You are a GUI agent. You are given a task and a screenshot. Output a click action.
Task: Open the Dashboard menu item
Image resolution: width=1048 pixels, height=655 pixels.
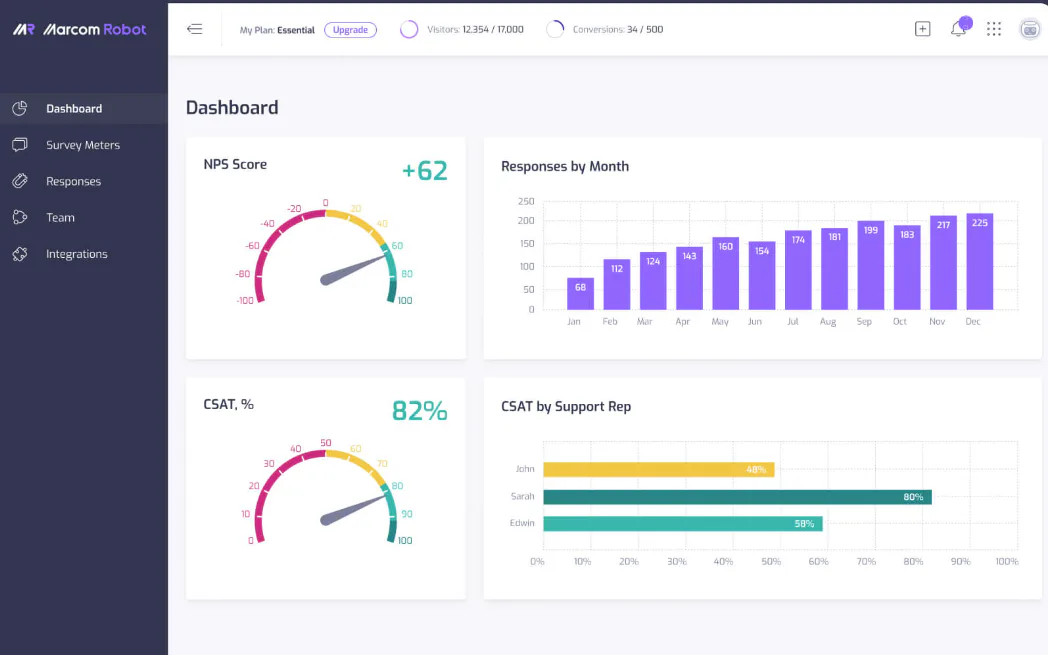84,108
